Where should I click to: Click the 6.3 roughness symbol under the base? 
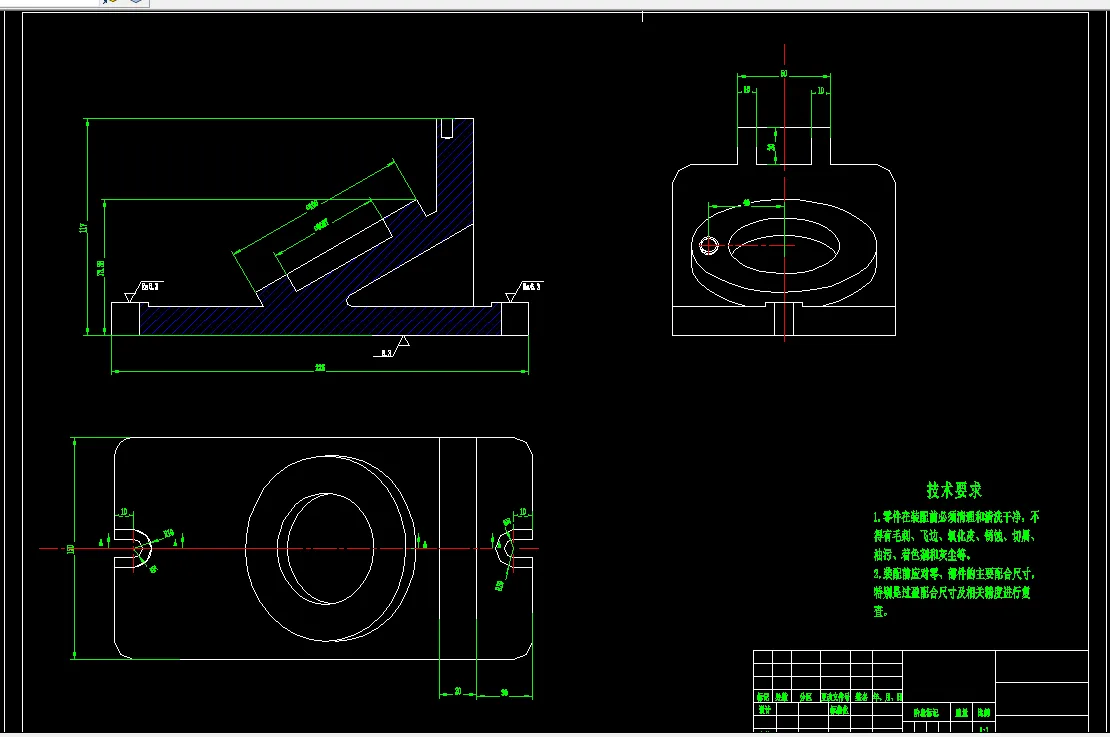tap(391, 348)
